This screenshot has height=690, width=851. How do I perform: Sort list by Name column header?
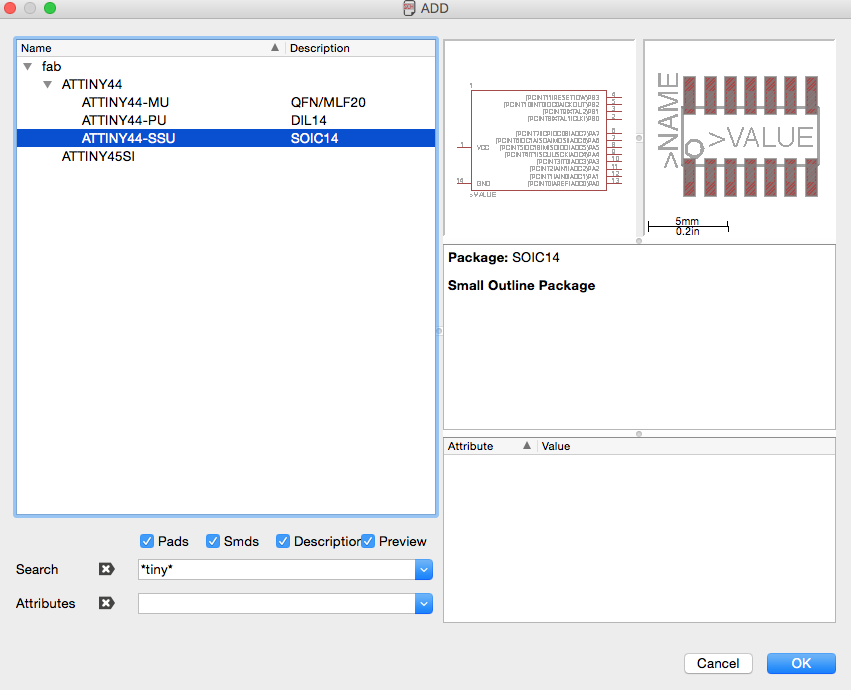[x=151, y=48]
